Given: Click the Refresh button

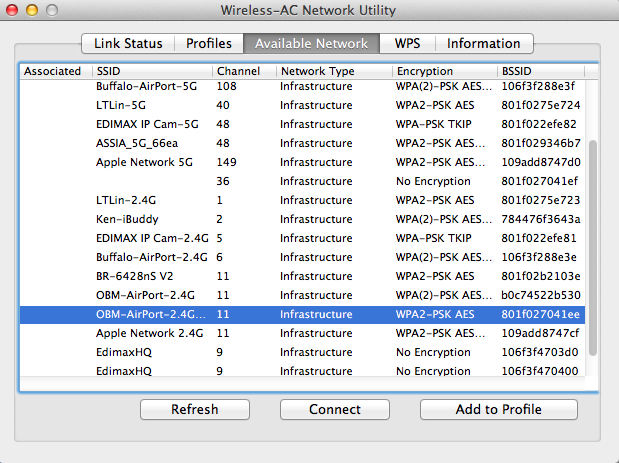Looking at the screenshot, I should (x=195, y=409).
